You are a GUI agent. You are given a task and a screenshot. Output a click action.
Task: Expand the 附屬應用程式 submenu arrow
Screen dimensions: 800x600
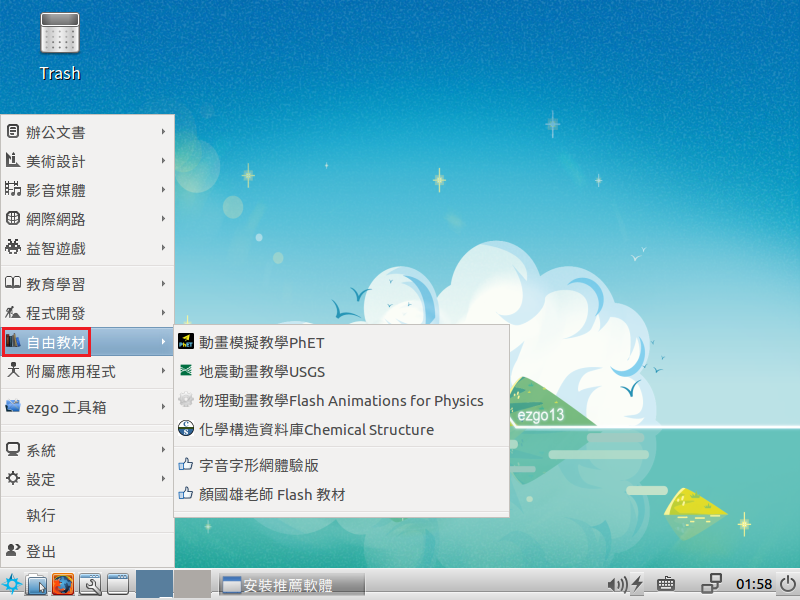[163, 370]
